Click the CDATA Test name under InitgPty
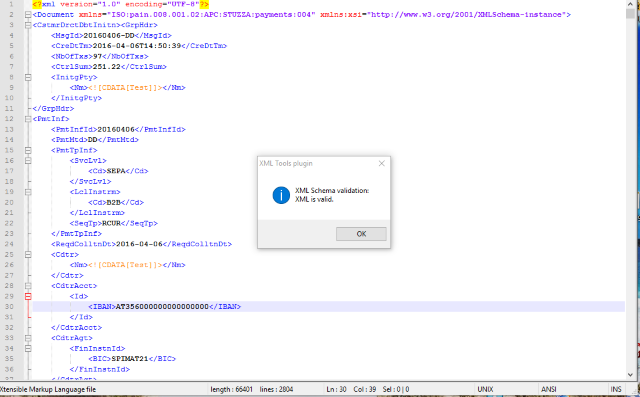This screenshot has height=397, width=640. 125,87
